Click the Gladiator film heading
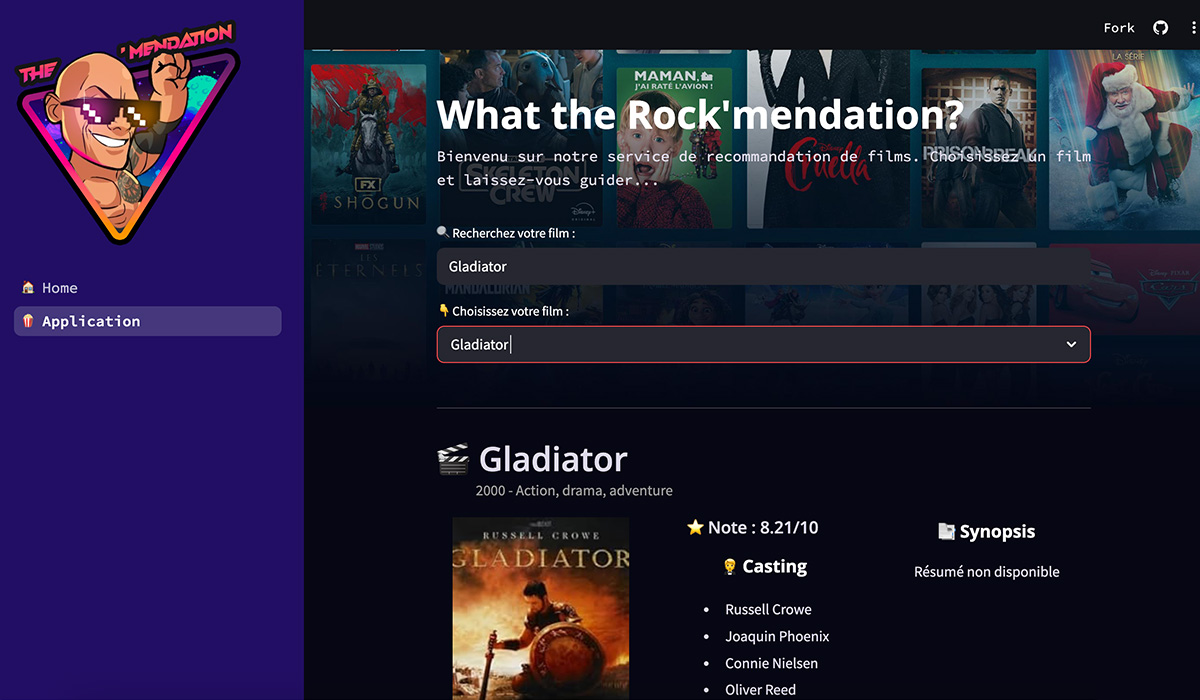This screenshot has width=1200, height=700. 553,459
